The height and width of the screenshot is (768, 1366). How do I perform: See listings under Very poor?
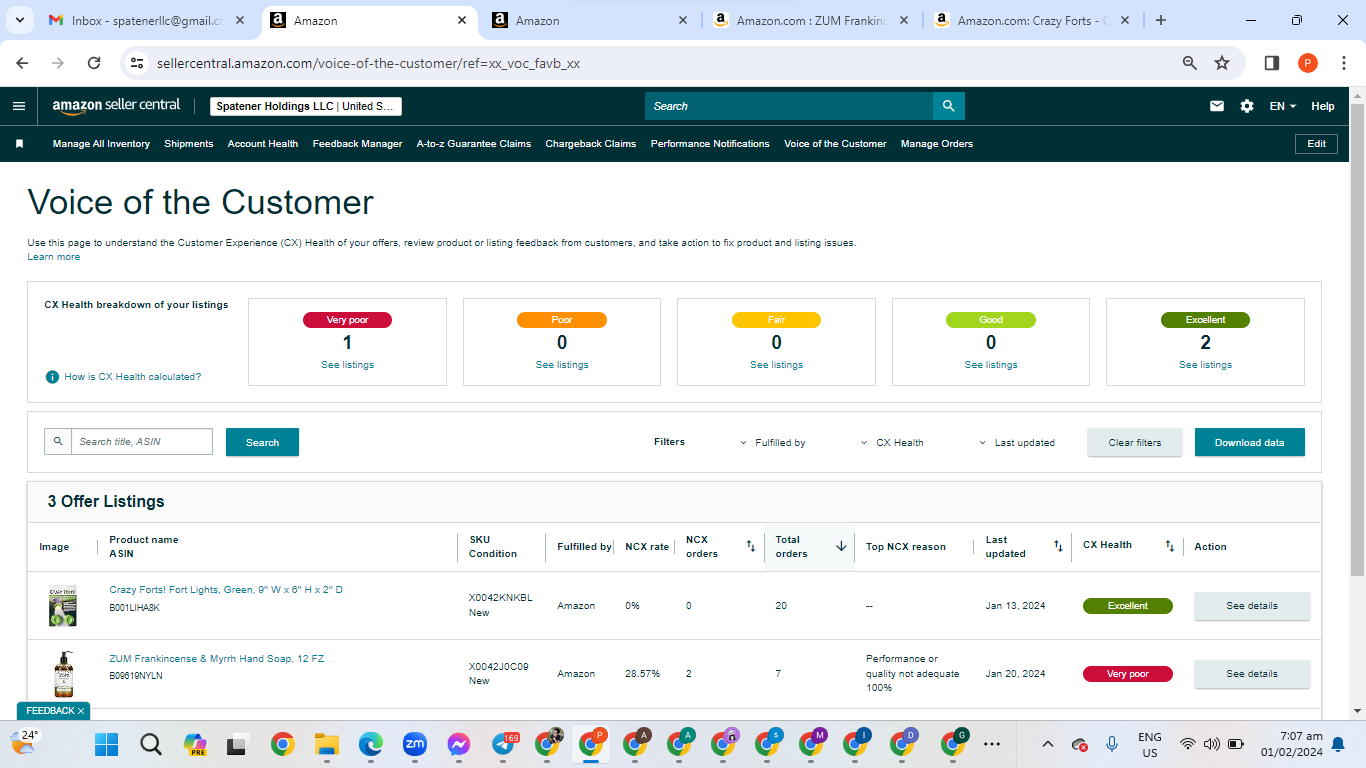[x=347, y=365]
